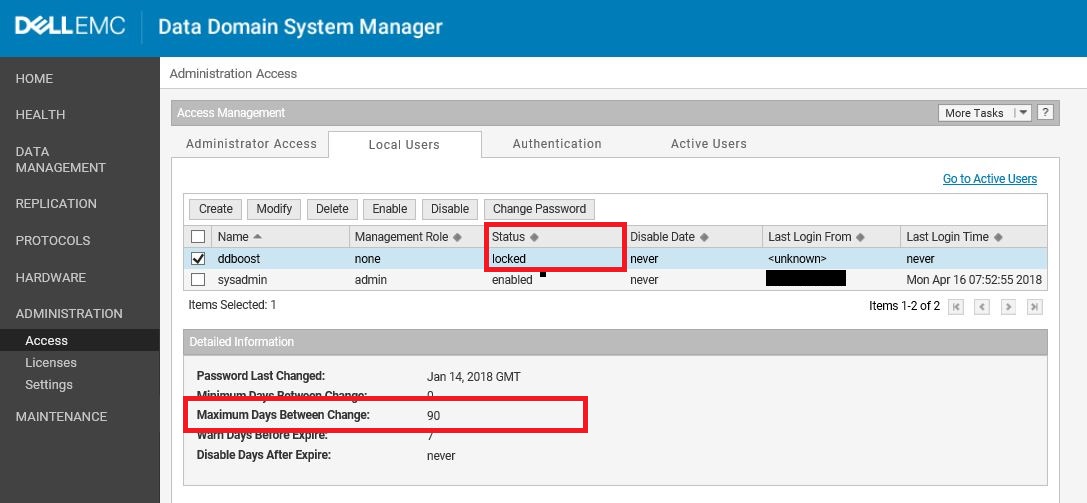Expand the Data Management sidebar section
The width and height of the screenshot is (1087, 503).
[60, 159]
